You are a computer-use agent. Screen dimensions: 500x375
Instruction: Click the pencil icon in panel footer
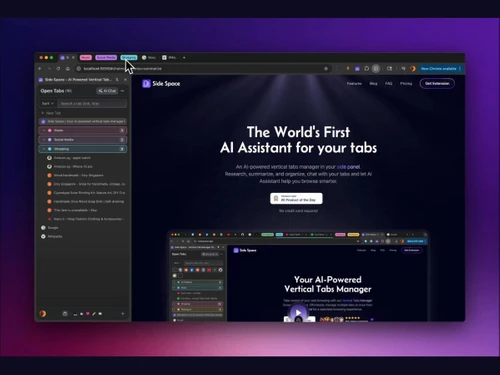coord(94,314)
